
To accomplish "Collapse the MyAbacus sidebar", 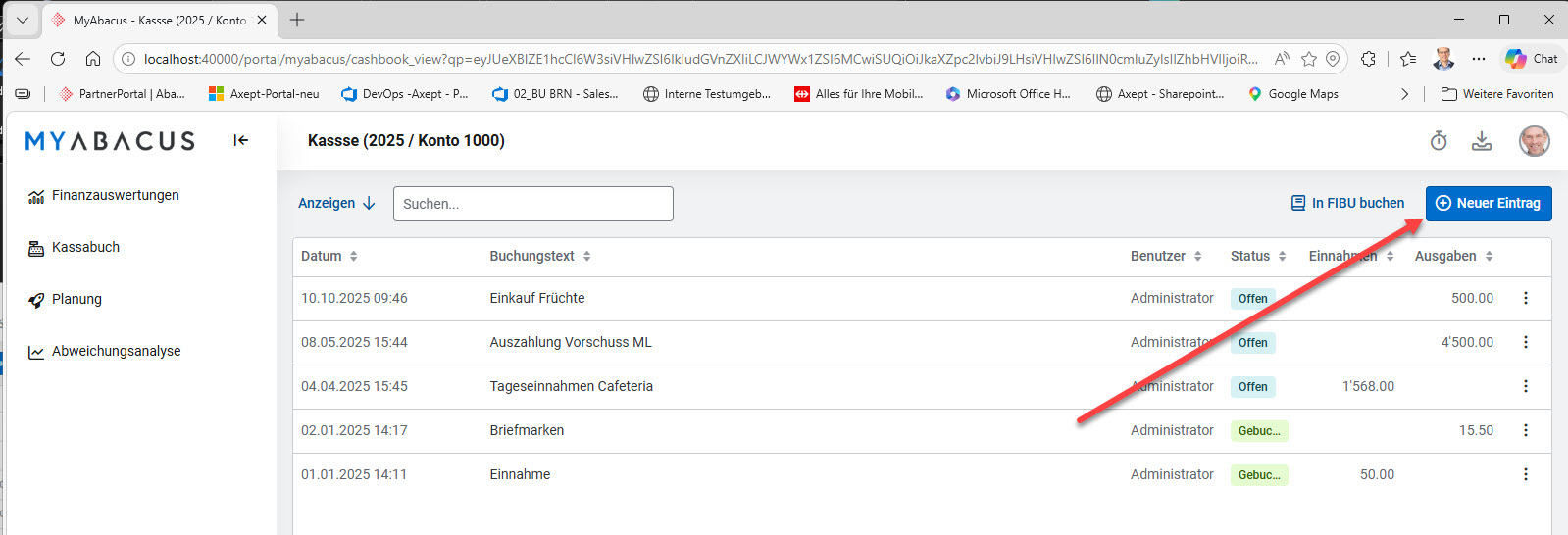I will pos(241,140).
